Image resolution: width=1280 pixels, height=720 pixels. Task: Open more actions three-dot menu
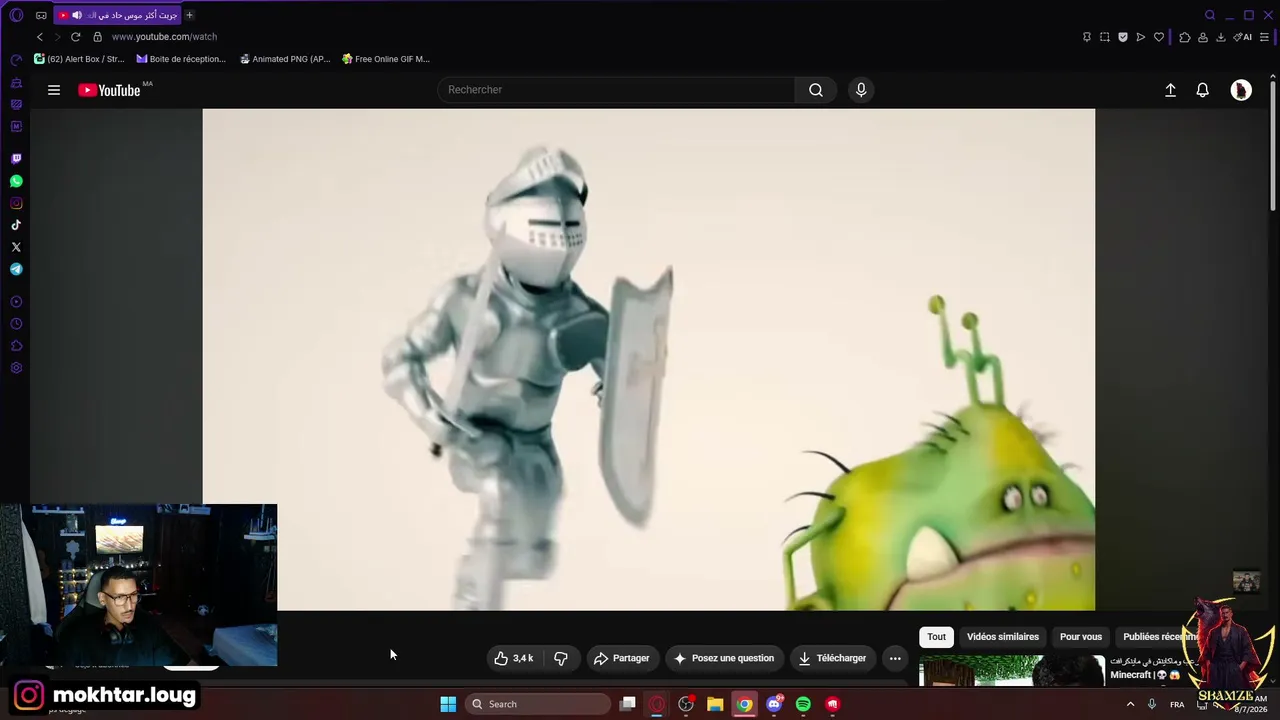tap(895, 658)
